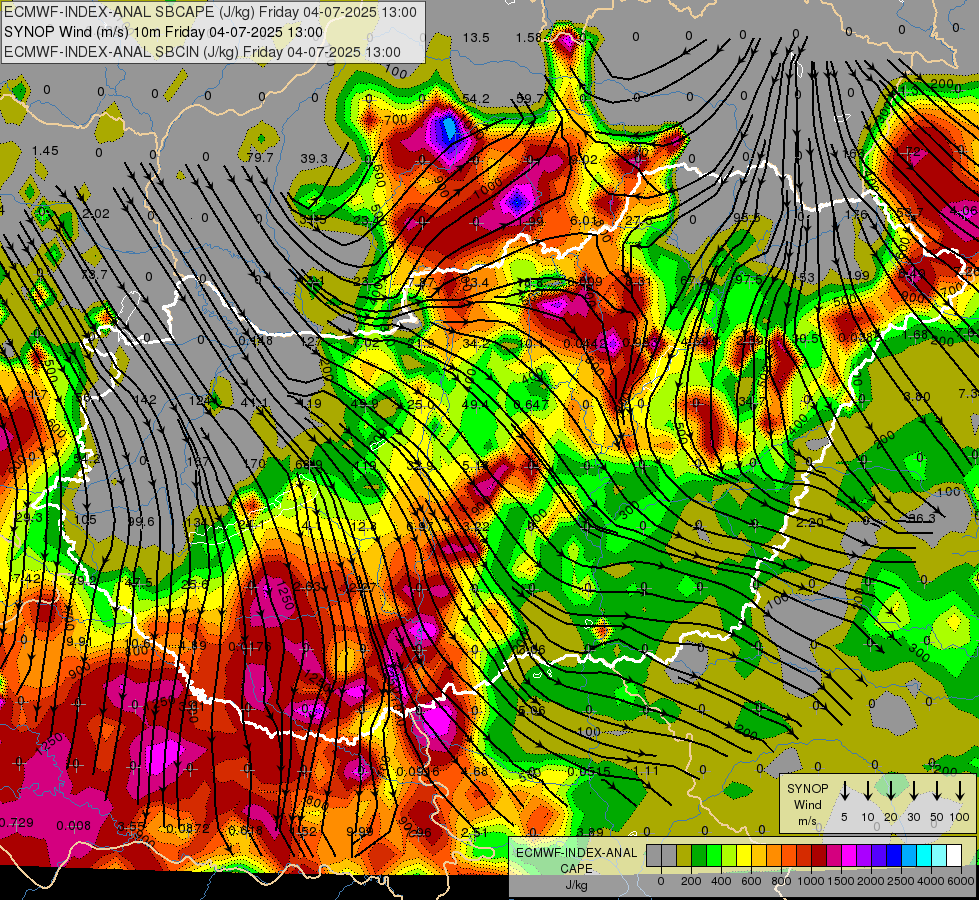This screenshot has width=979, height=900.
Task: Select the dark green CAPE scale swatch
Action: click(x=699, y=856)
